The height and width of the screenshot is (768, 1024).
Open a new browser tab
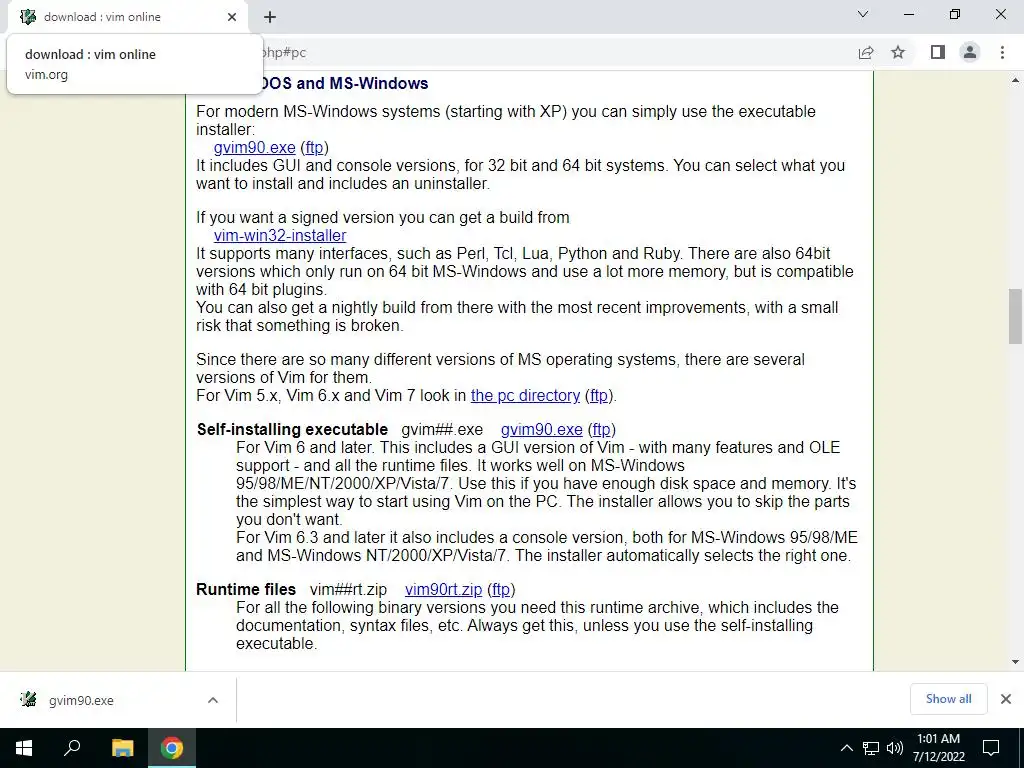click(270, 17)
